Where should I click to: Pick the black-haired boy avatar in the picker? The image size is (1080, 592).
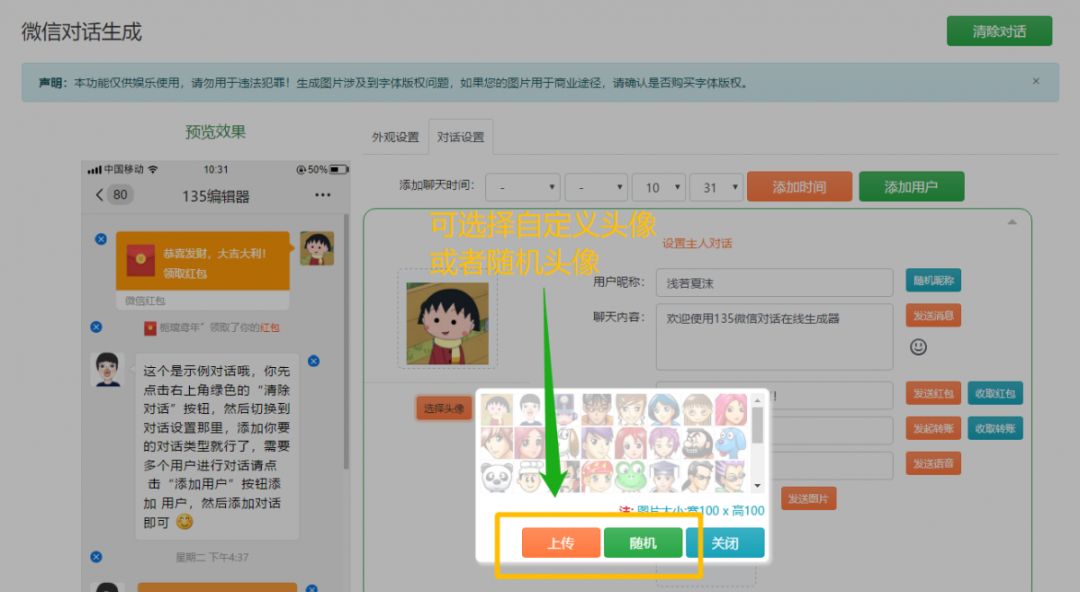[529, 409]
